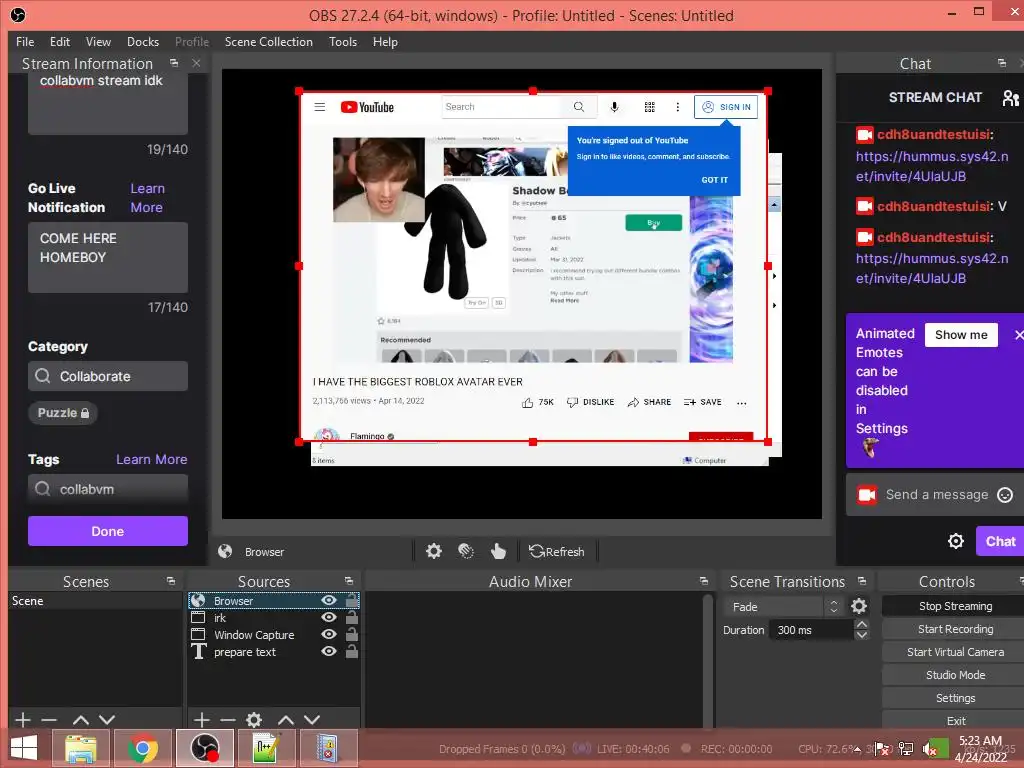Screen dimensions: 1024x768
Task: Remove selected scene with minus icon
Action: tap(49, 720)
